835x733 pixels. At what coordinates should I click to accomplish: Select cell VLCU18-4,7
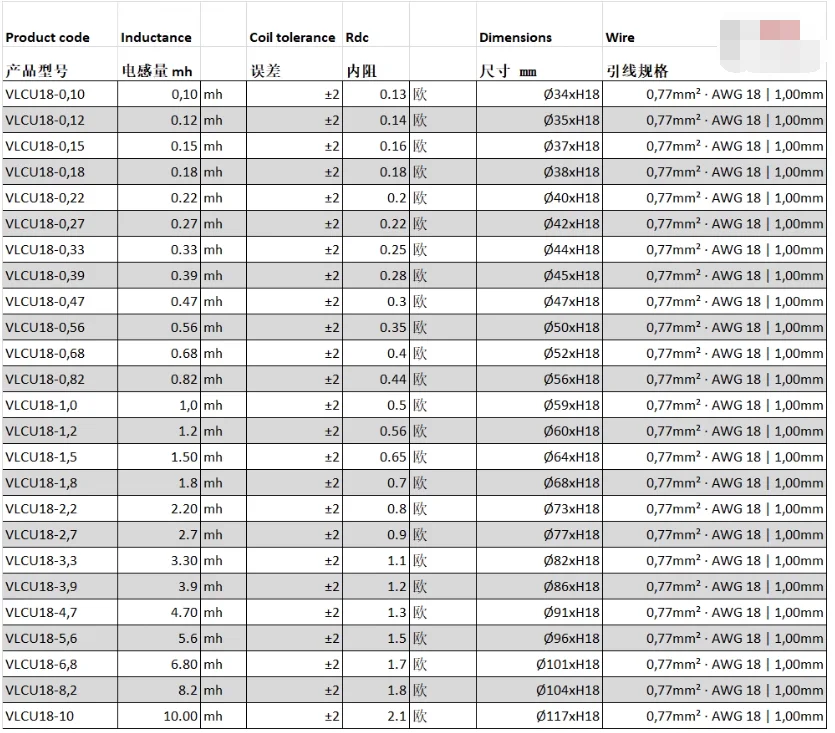click(60, 613)
